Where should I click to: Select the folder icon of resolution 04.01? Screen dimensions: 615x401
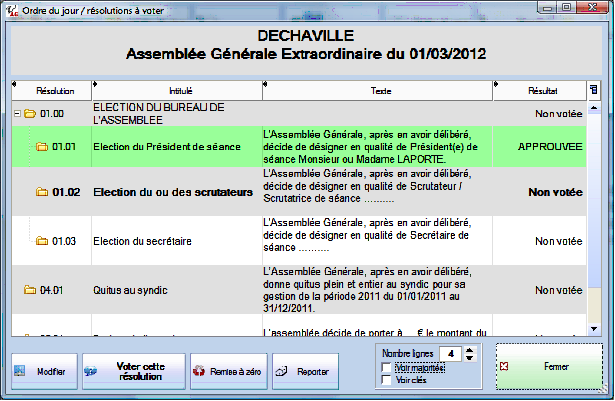30,290
